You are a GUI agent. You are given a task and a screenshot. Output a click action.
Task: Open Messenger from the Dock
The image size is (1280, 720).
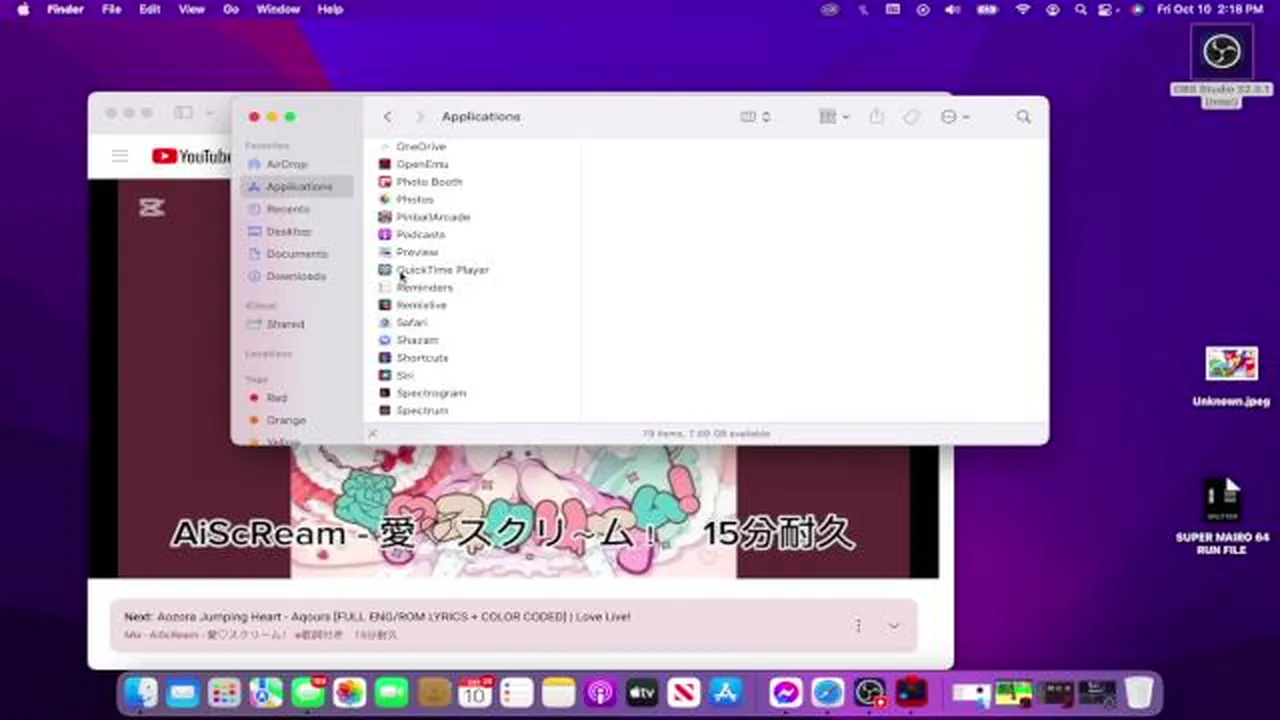point(787,692)
